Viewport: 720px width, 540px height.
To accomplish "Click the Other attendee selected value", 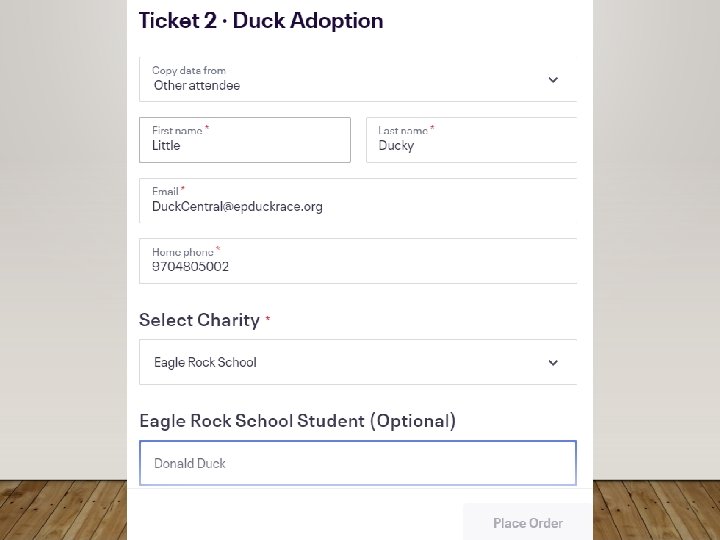I will coord(197,86).
